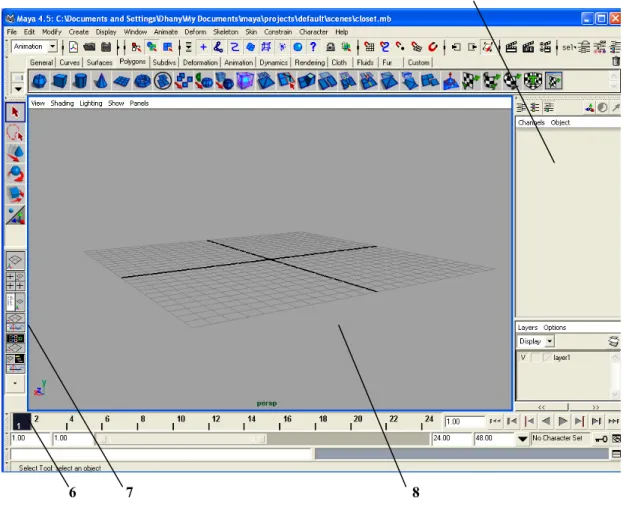Click the question mark help icon

click(x=313, y=47)
